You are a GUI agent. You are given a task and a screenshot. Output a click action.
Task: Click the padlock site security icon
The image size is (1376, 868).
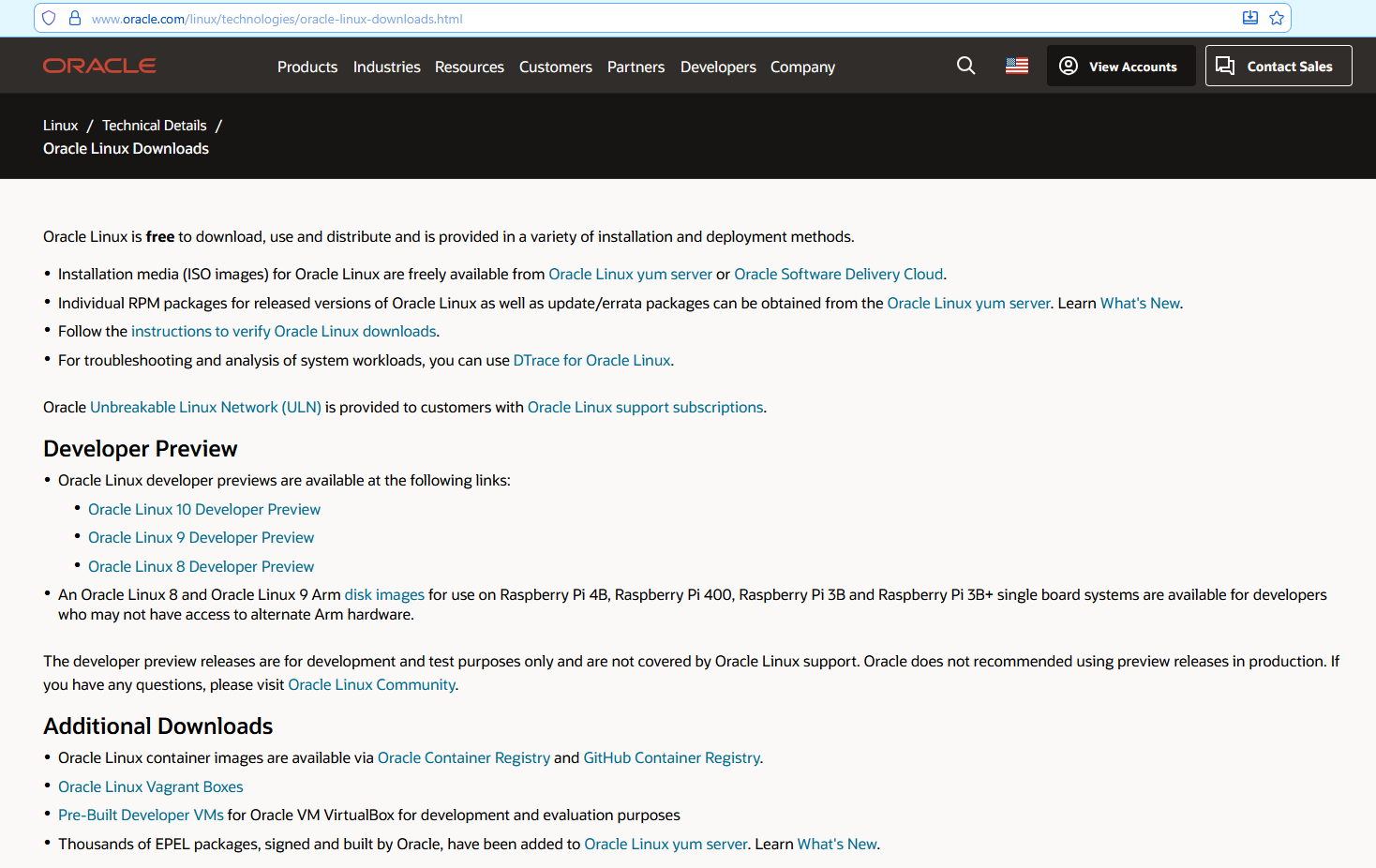(x=75, y=18)
